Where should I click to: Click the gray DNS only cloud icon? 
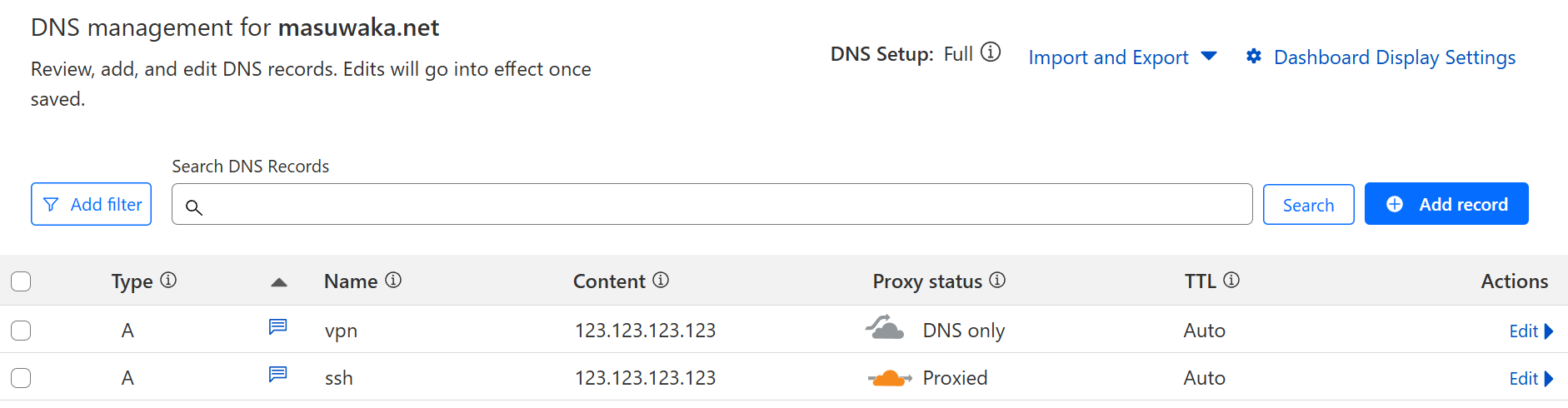885,329
